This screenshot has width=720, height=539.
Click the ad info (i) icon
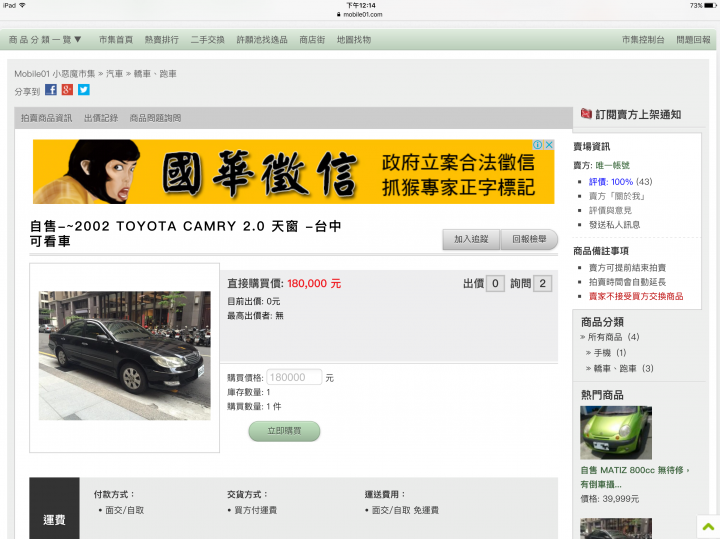click(537, 145)
